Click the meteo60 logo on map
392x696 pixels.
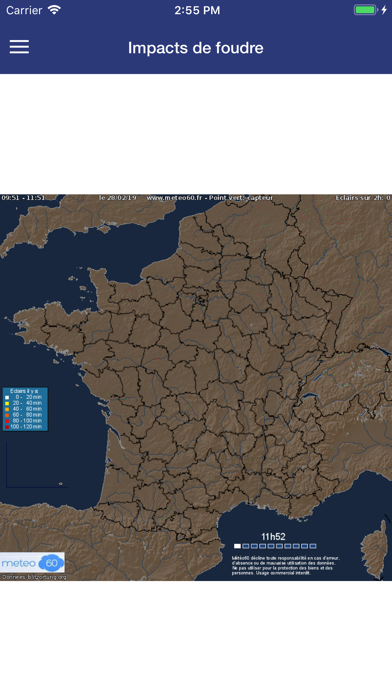[x=32, y=563]
